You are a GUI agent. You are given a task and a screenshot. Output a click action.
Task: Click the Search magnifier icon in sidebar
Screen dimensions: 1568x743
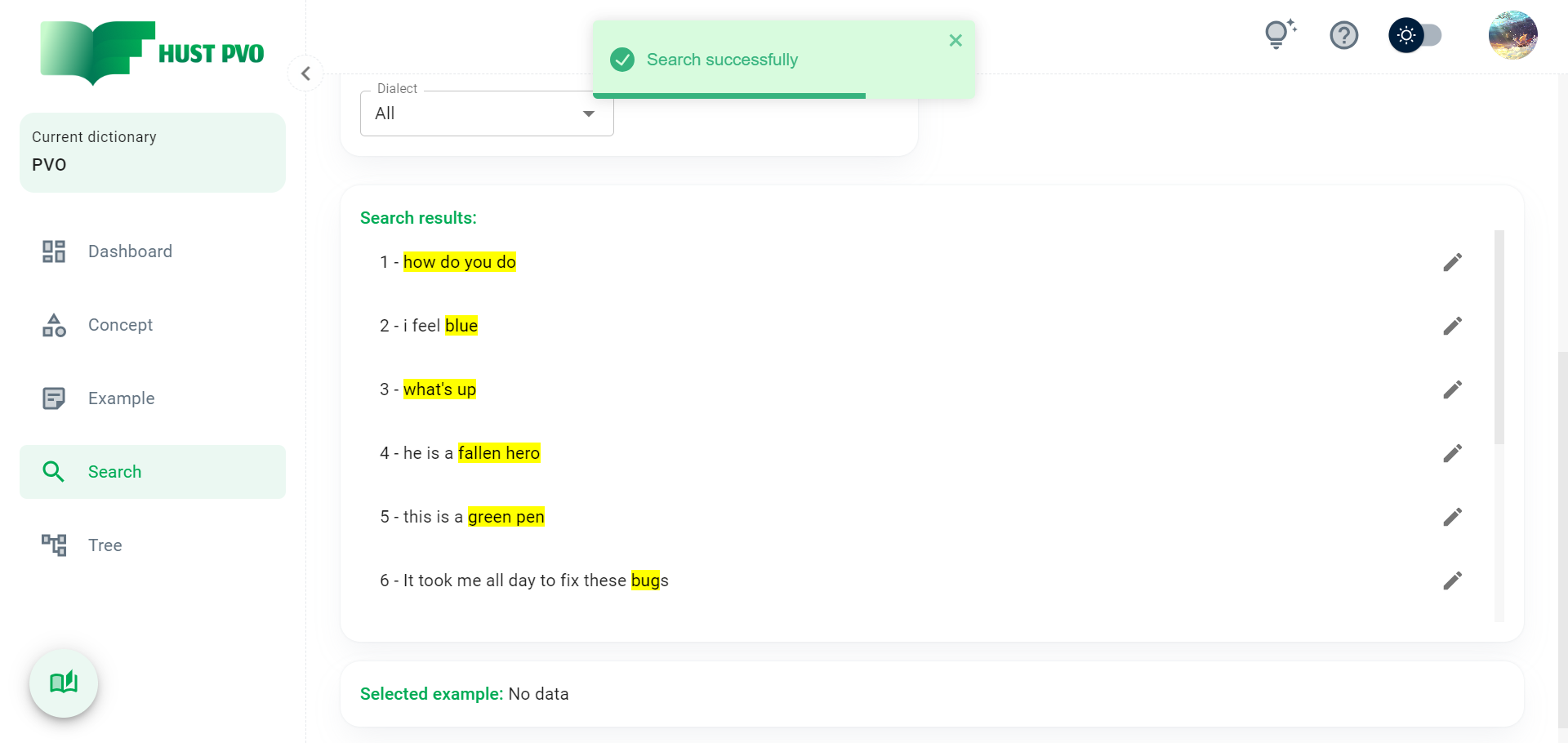pyautogui.click(x=54, y=472)
